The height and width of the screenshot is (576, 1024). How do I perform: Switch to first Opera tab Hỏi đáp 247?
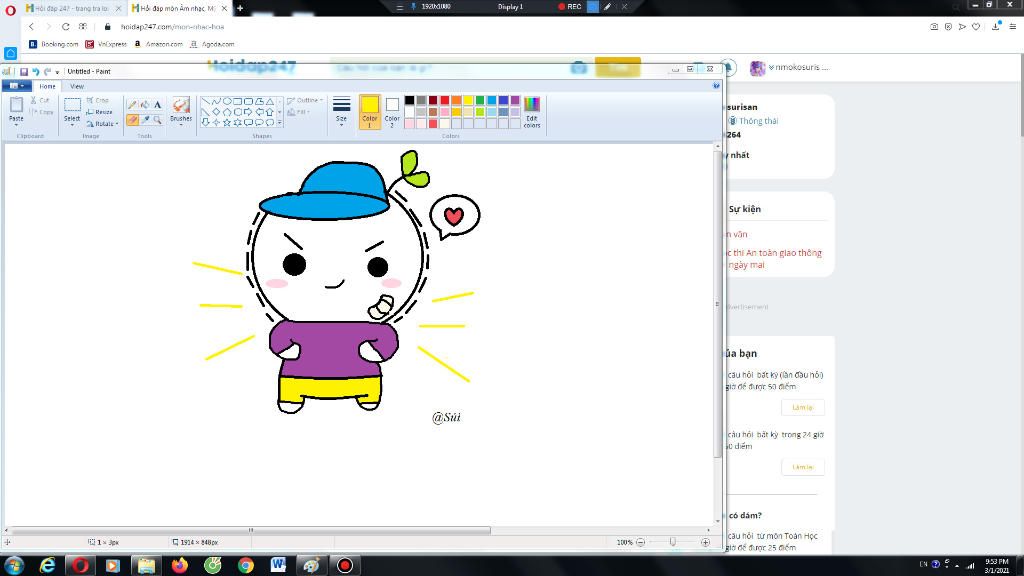coord(72,8)
